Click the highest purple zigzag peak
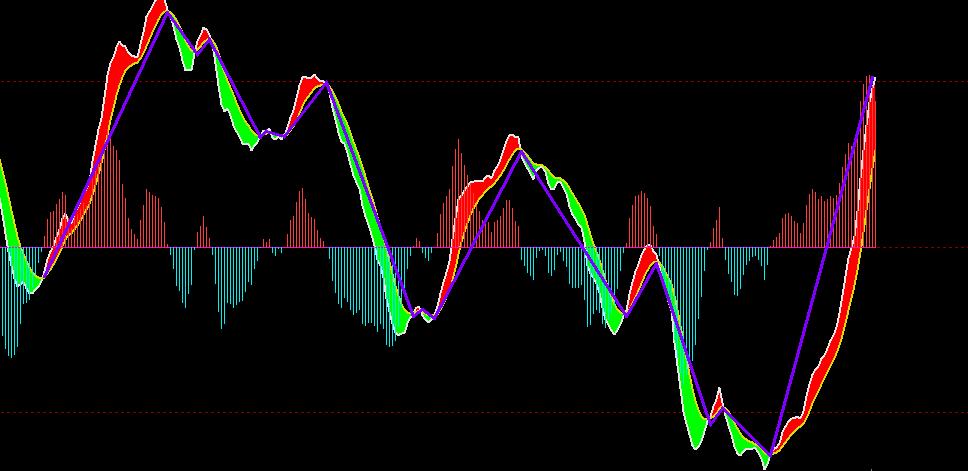Image resolution: width=968 pixels, height=471 pixels. tap(166, 11)
